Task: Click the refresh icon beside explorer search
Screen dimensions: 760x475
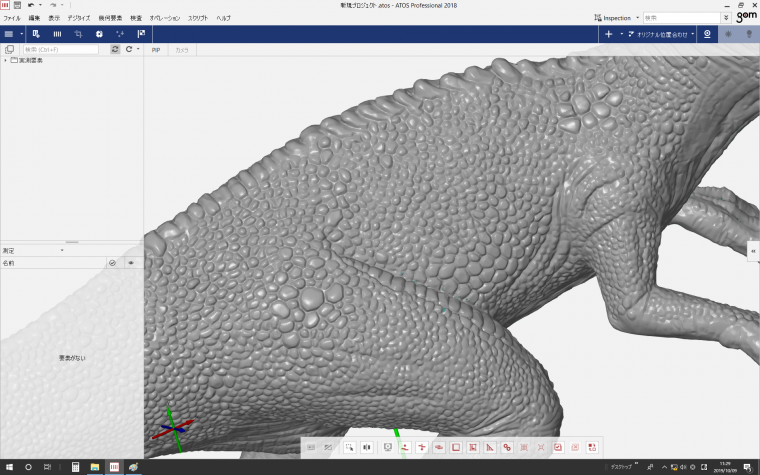Action: [x=115, y=49]
